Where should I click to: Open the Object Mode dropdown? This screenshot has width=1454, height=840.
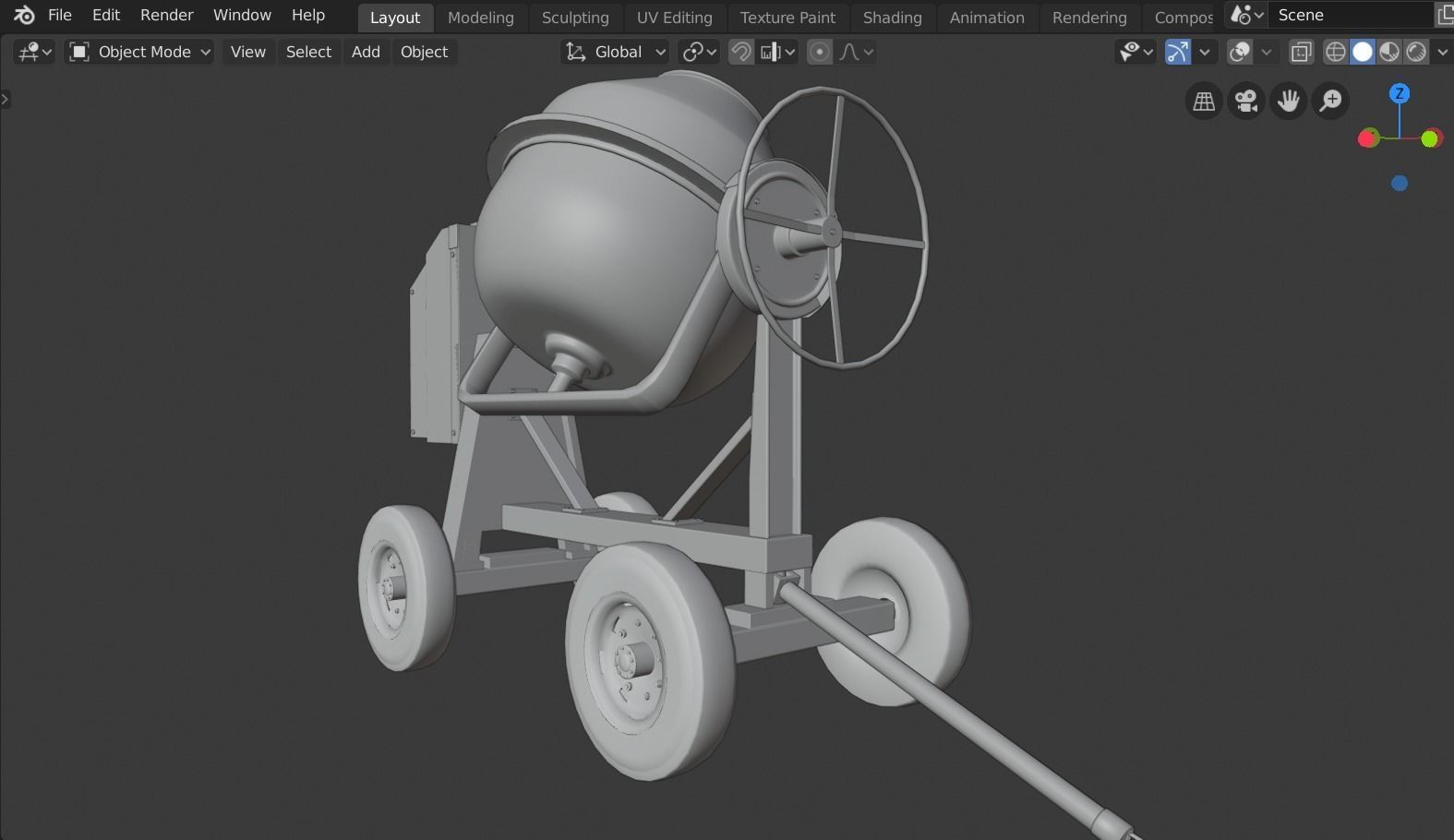coord(140,52)
